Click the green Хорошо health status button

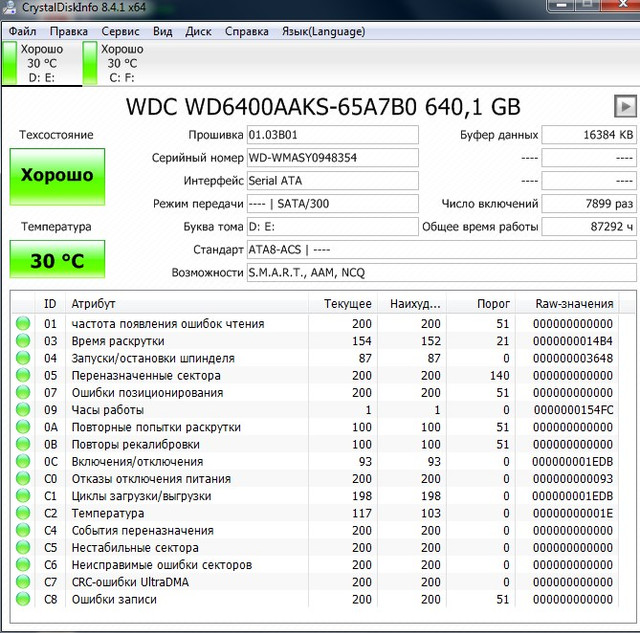(x=57, y=176)
